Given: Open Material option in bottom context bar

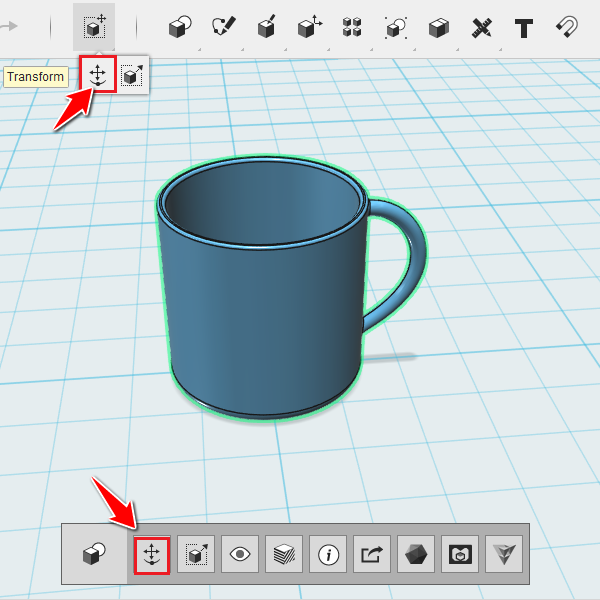Looking at the screenshot, I should tap(284, 554).
